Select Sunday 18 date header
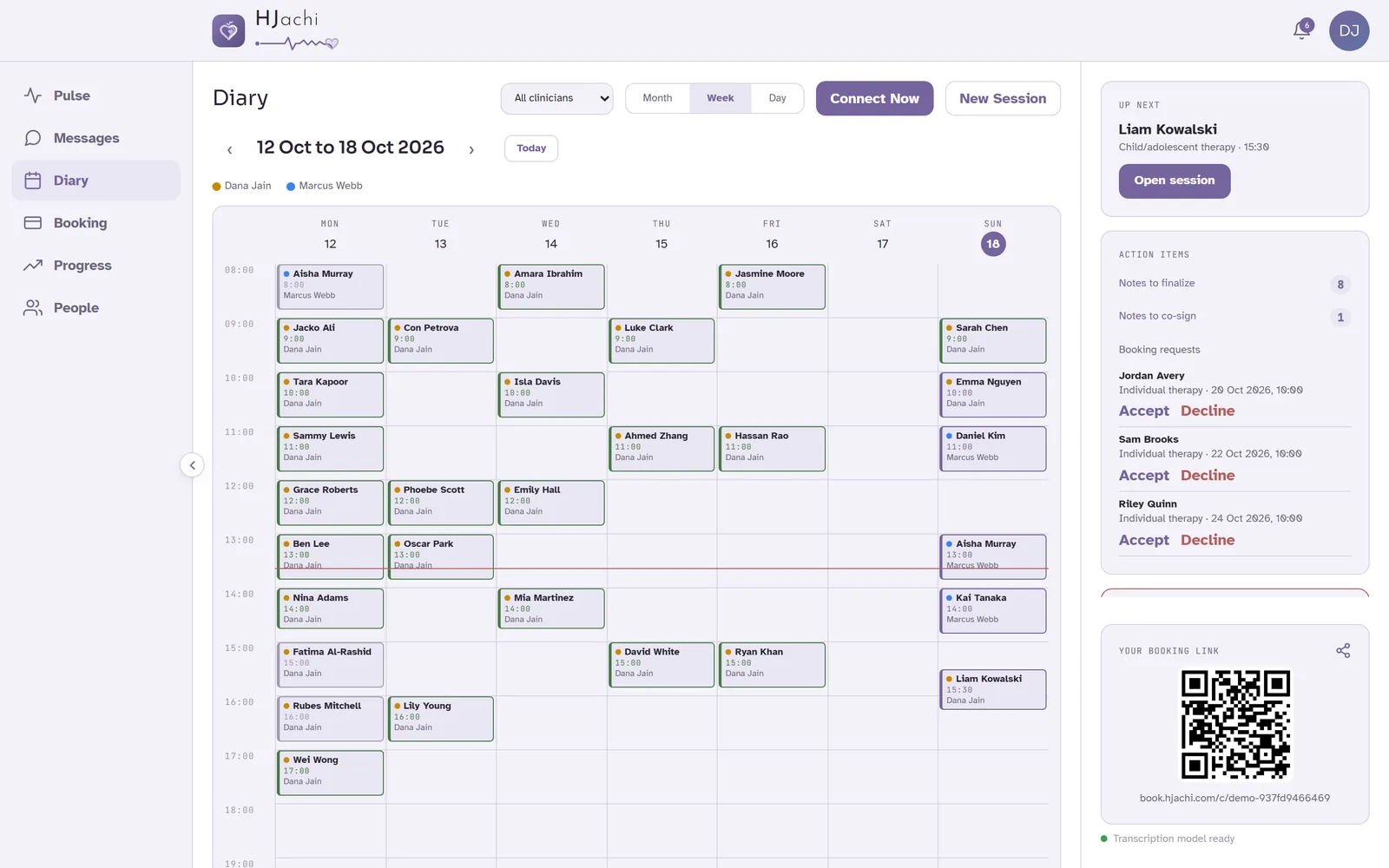 coord(993,244)
